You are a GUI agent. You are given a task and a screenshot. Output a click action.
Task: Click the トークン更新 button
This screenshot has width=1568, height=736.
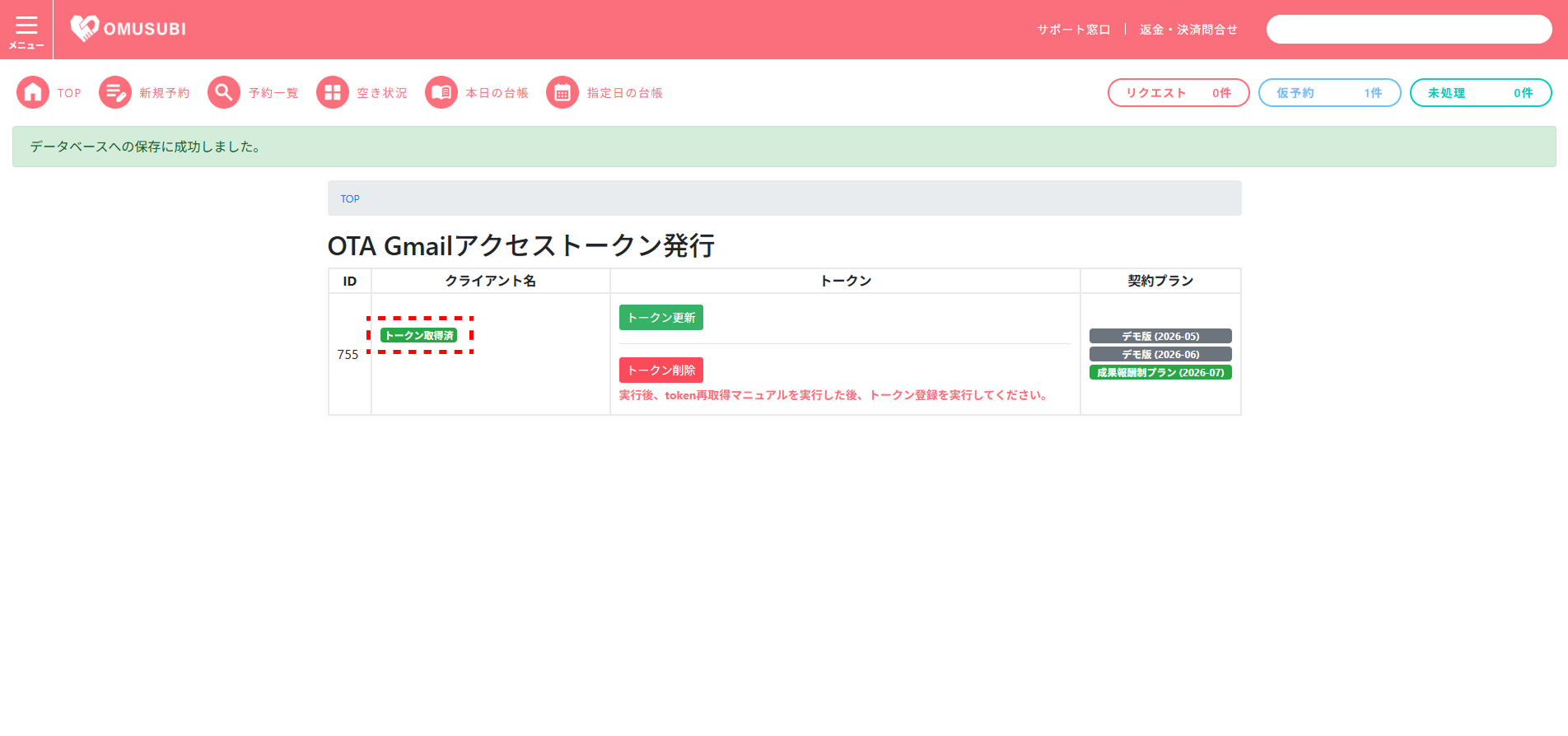click(x=661, y=318)
